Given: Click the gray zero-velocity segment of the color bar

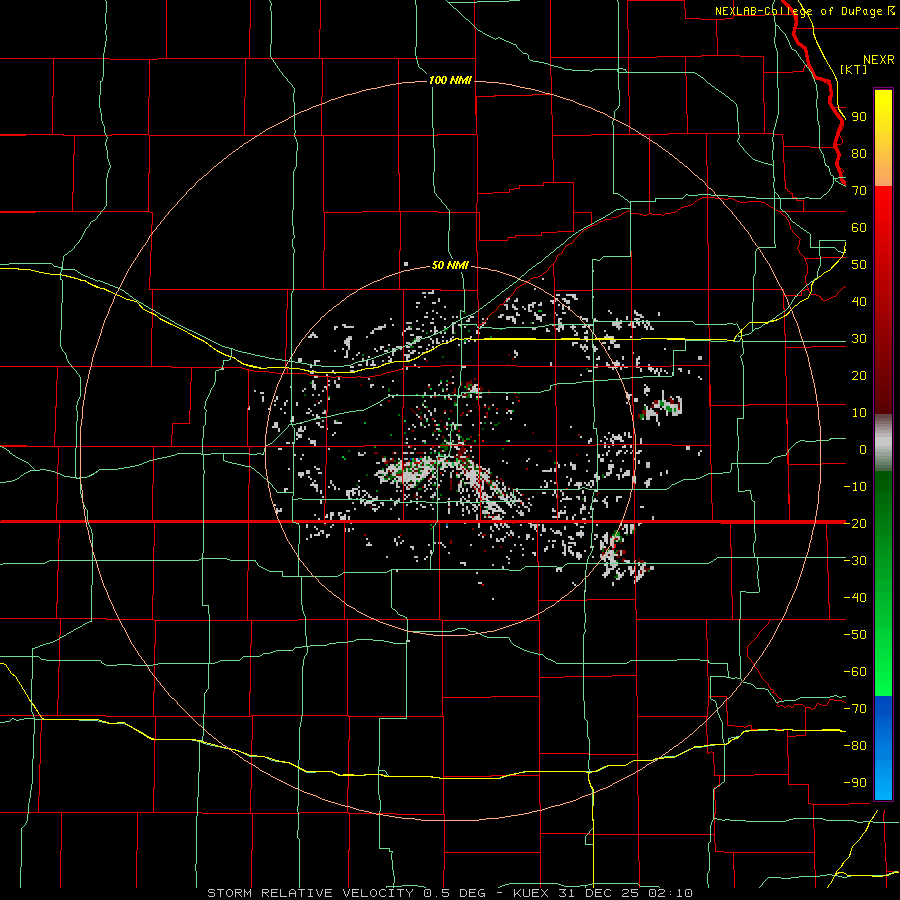Looking at the screenshot, I should click(883, 443).
